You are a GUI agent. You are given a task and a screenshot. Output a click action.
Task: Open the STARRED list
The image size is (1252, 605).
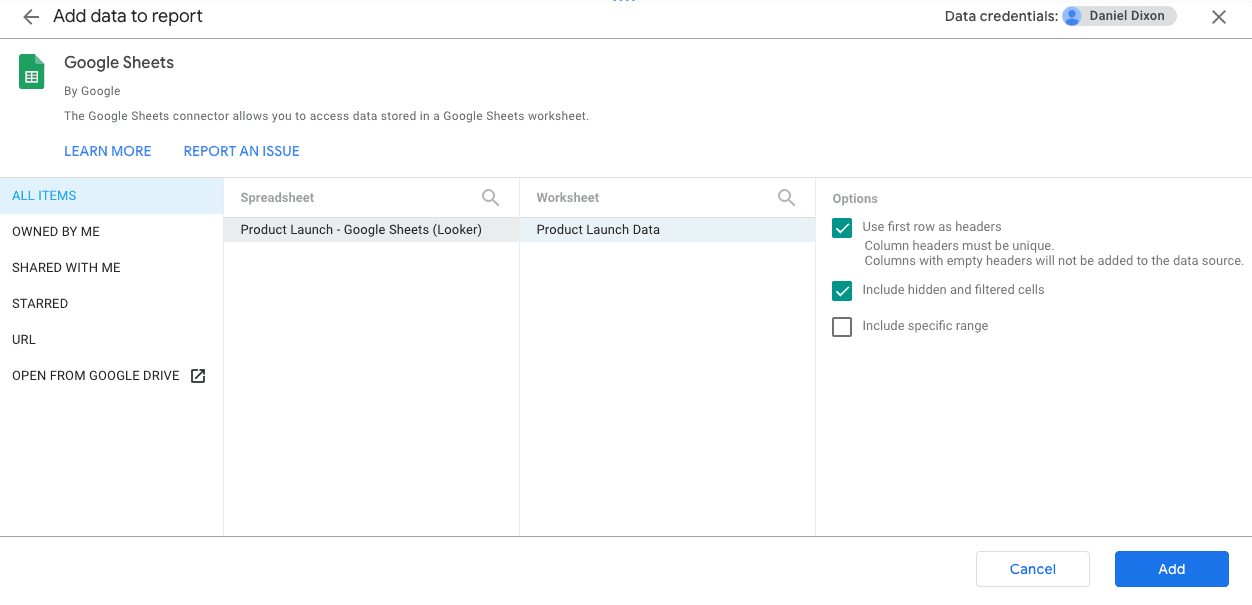pos(112,304)
